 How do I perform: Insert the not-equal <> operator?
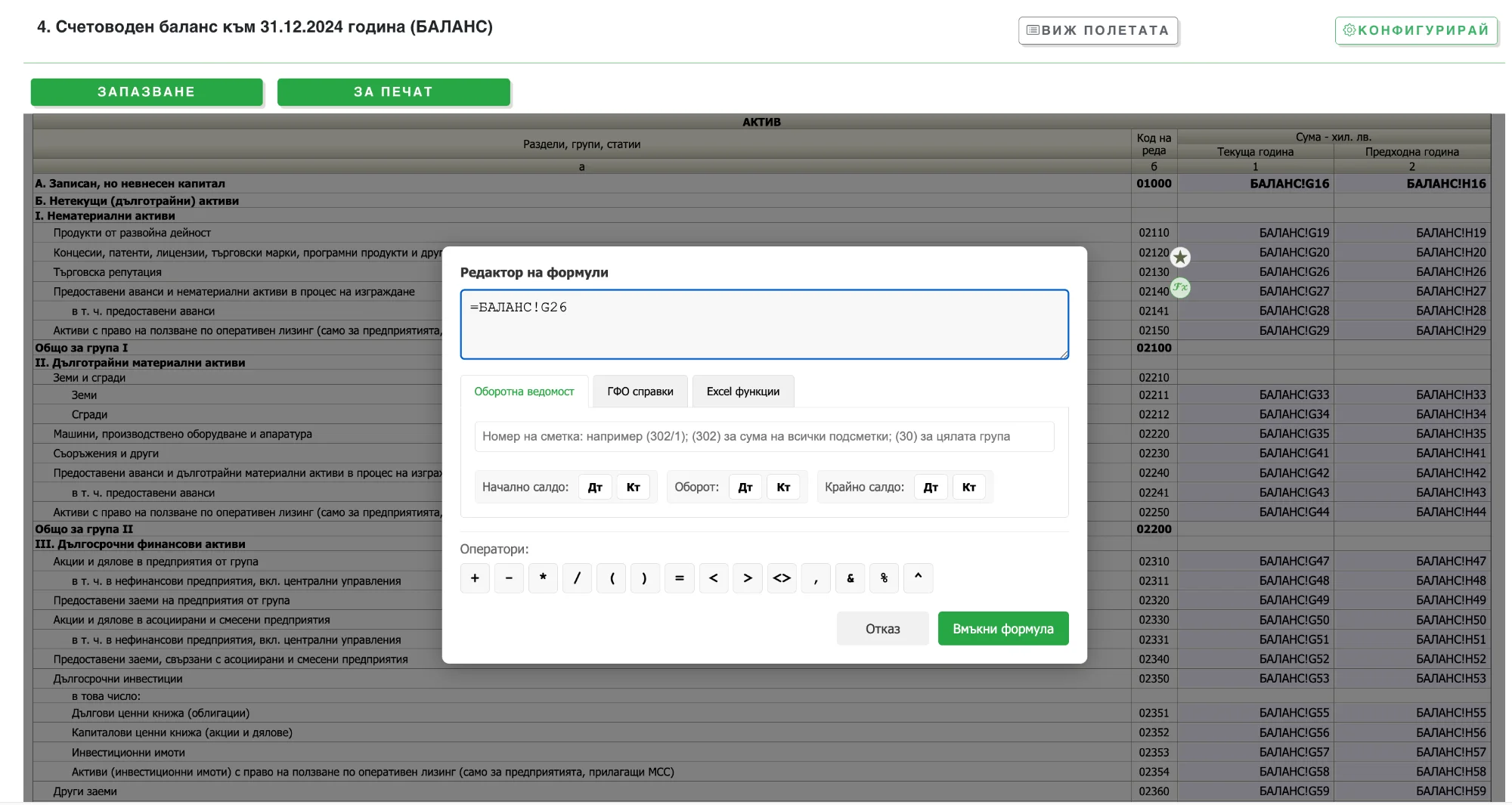pos(782,578)
